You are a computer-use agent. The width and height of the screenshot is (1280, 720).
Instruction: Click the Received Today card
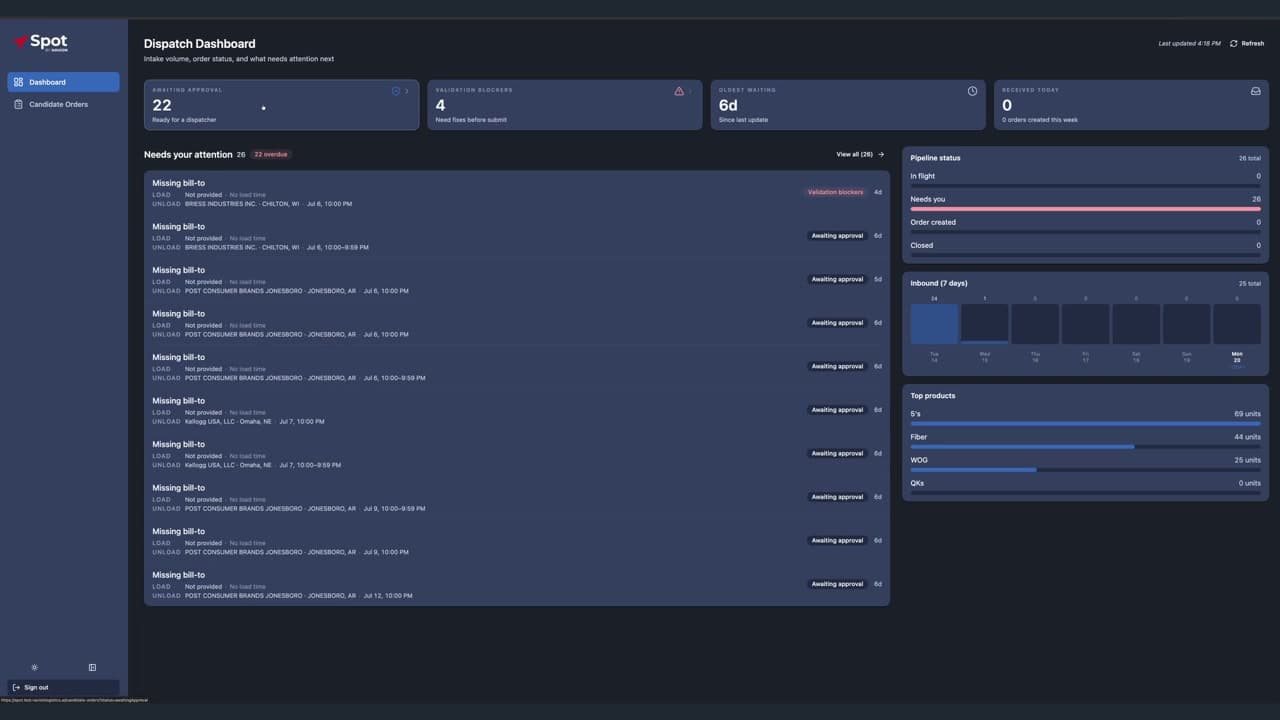pyautogui.click(x=1132, y=105)
